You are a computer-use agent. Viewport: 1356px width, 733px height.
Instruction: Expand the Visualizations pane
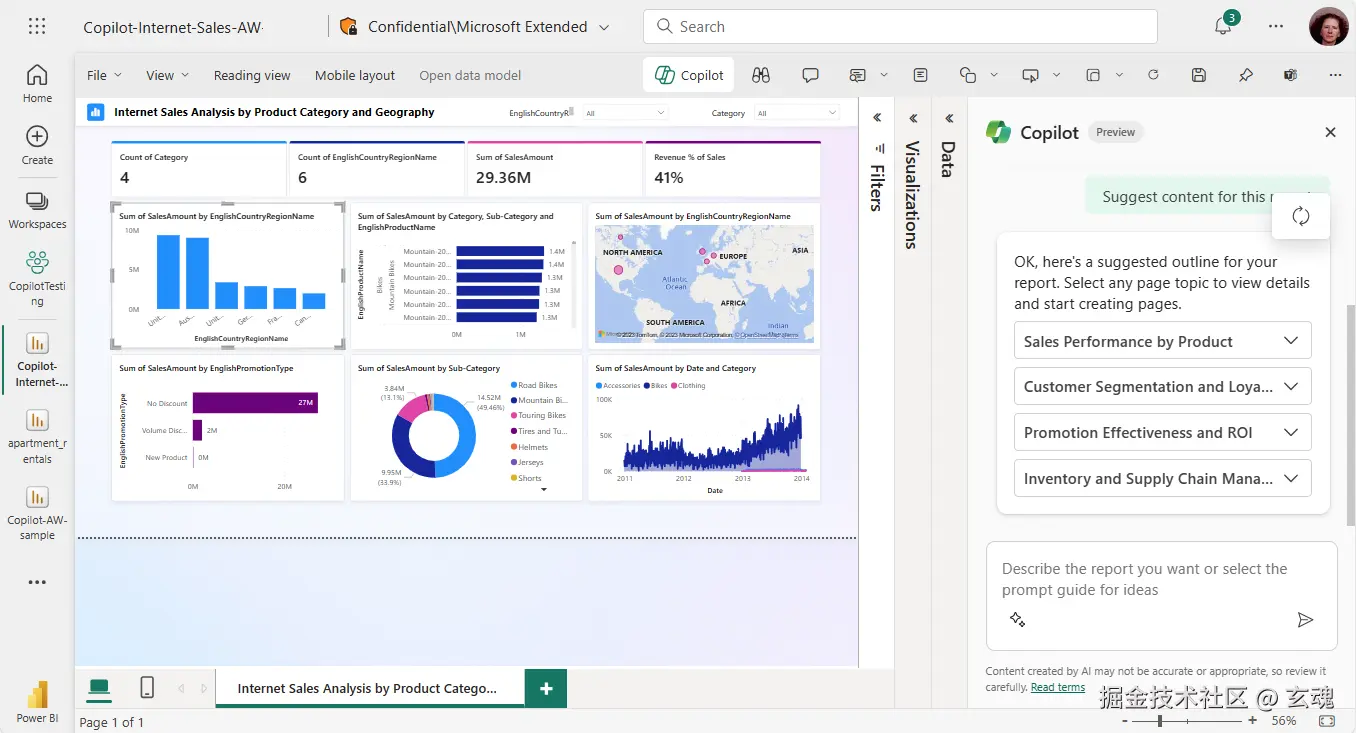click(913, 118)
